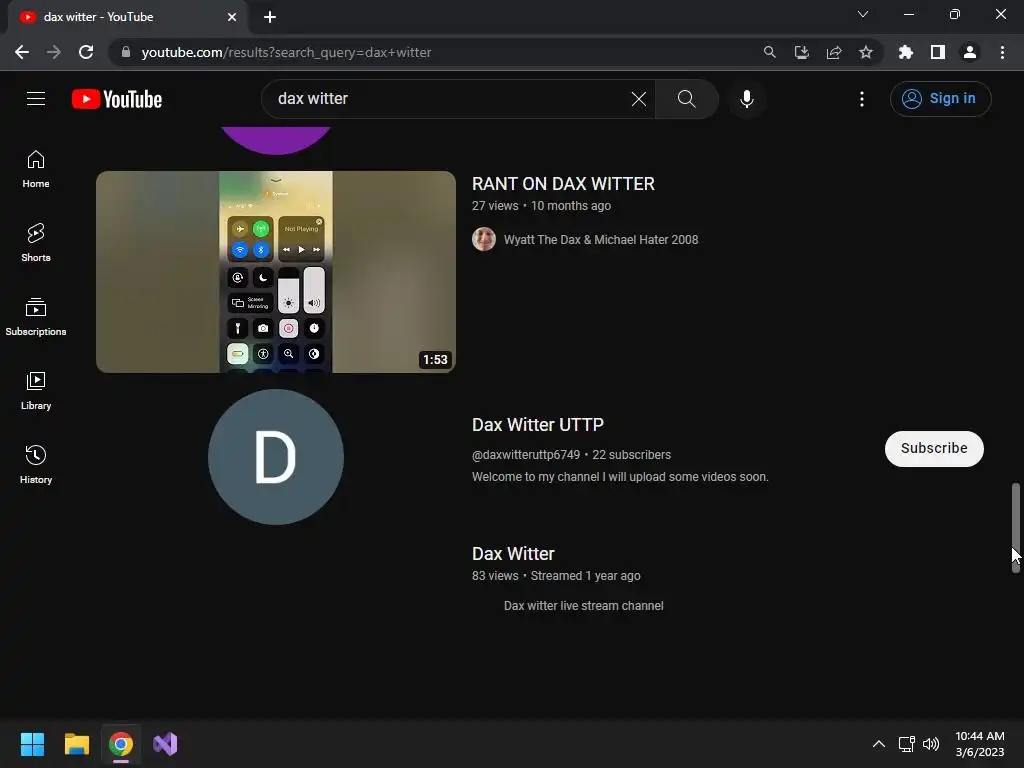Bookmark this tab with star

865,52
